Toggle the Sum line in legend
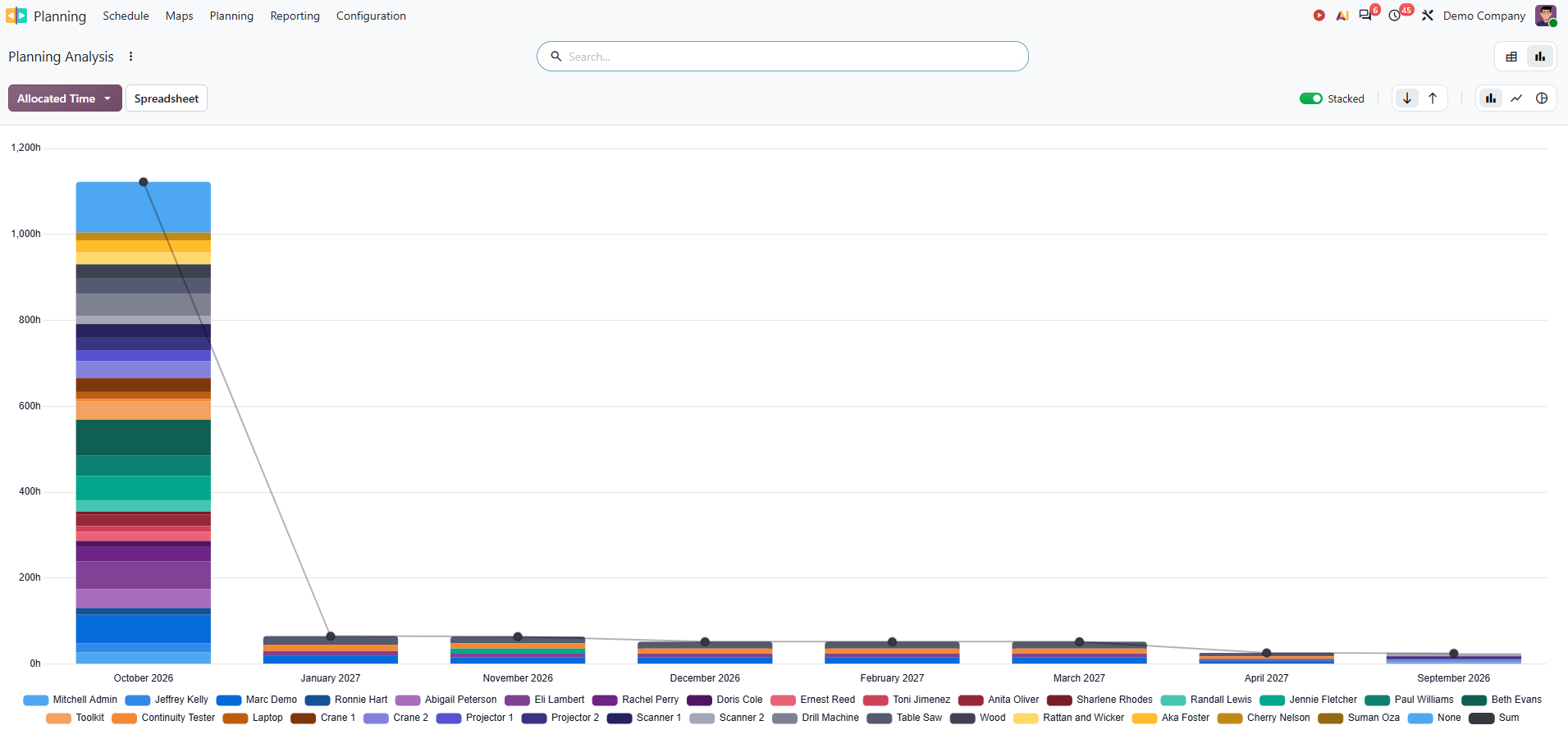The image size is (1568, 739). [1494, 718]
